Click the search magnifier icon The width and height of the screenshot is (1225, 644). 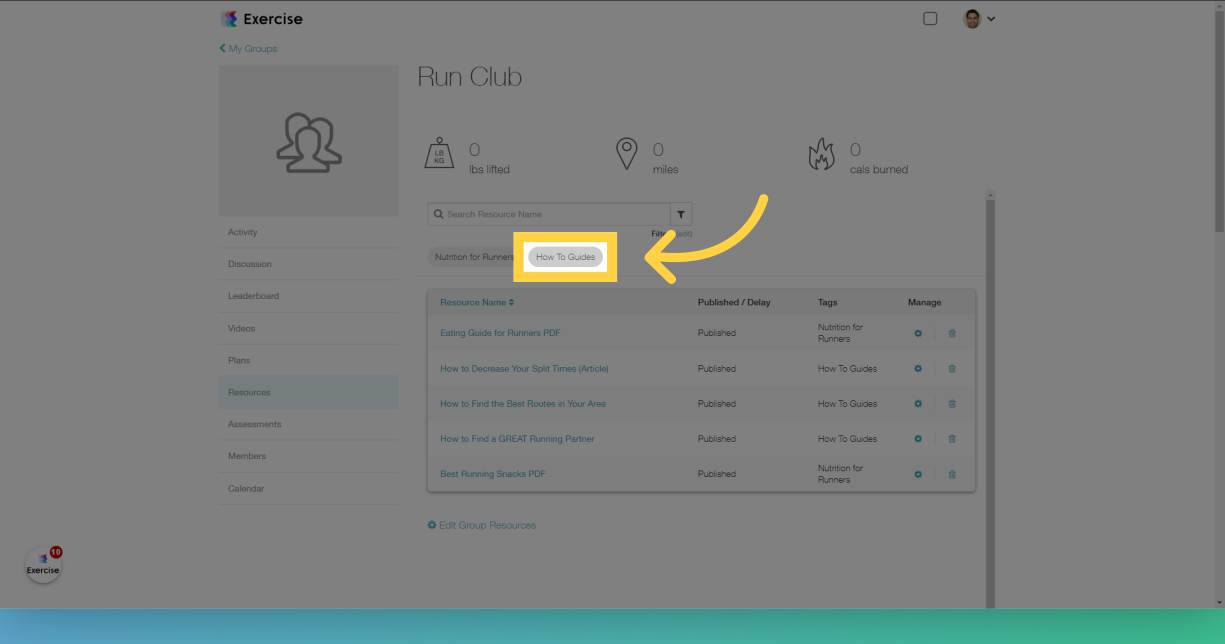438,214
